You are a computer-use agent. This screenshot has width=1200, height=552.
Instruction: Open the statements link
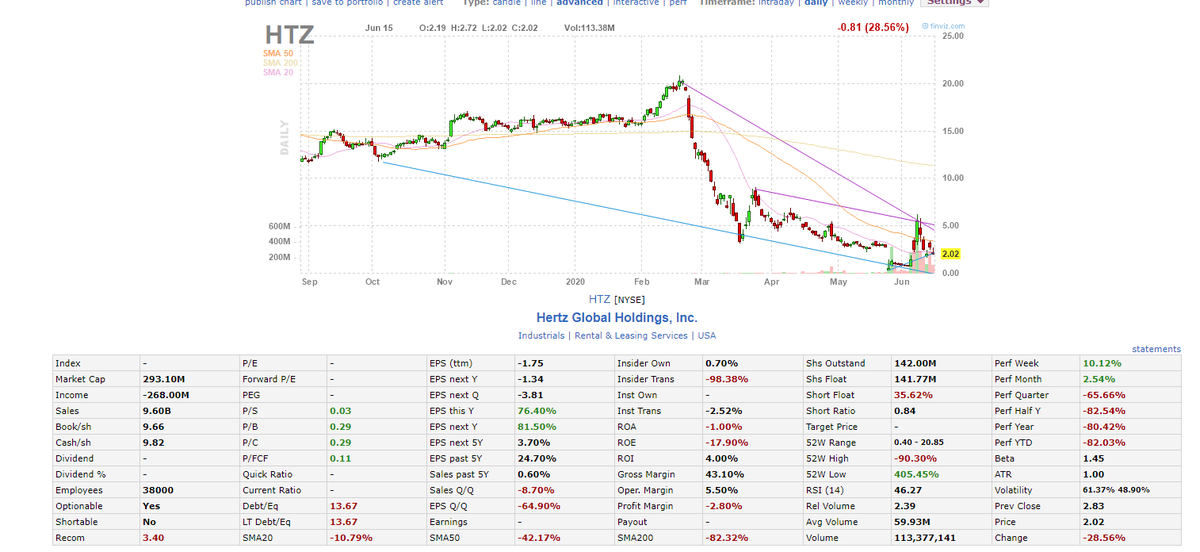point(1156,349)
